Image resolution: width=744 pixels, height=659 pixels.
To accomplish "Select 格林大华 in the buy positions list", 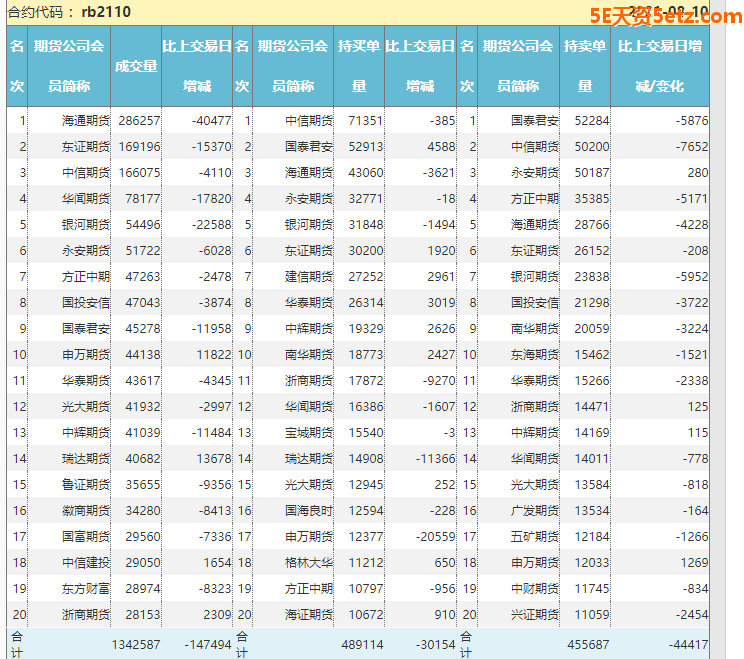I will click(309, 562).
